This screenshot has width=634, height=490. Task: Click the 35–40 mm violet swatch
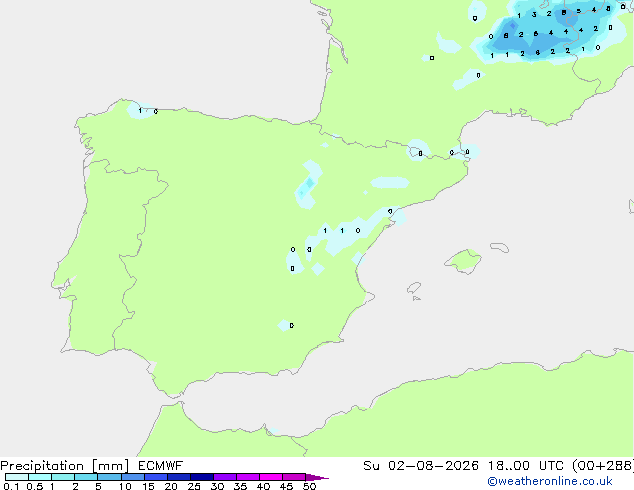(x=247, y=477)
